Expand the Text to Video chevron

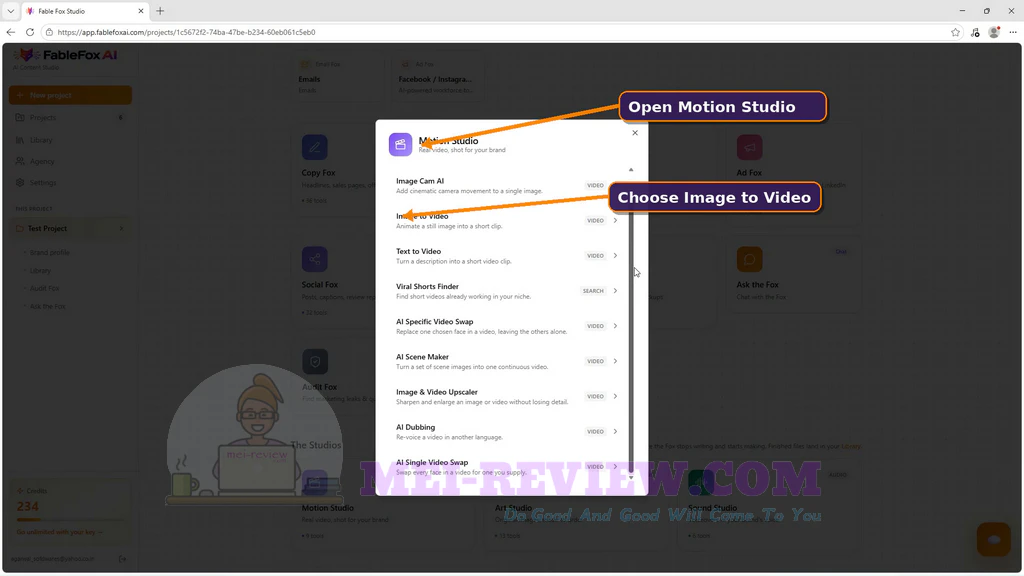615,256
